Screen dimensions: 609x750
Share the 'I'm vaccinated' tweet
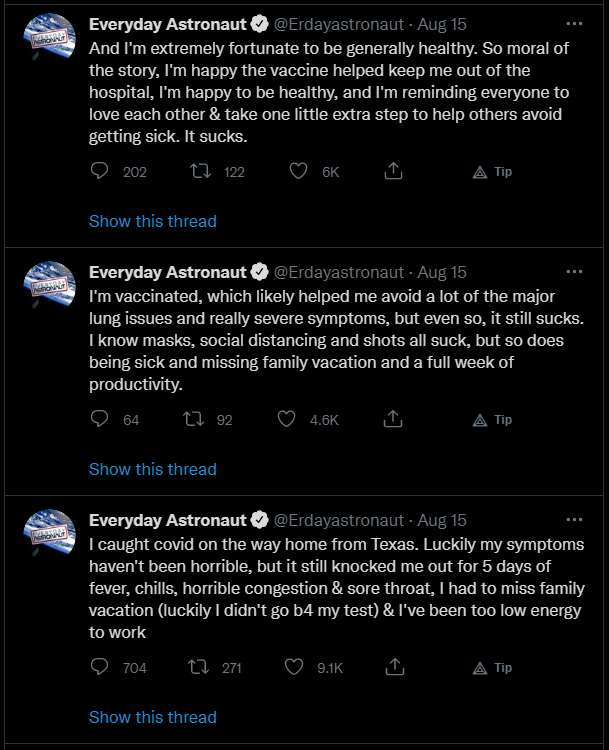393,419
